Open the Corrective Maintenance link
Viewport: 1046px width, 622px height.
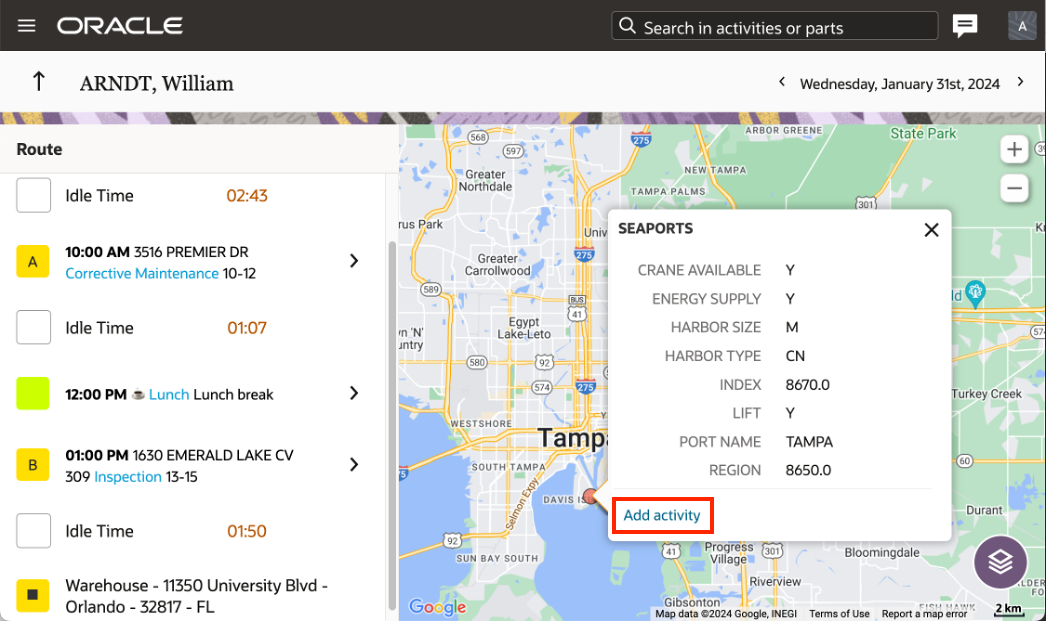tap(142, 274)
